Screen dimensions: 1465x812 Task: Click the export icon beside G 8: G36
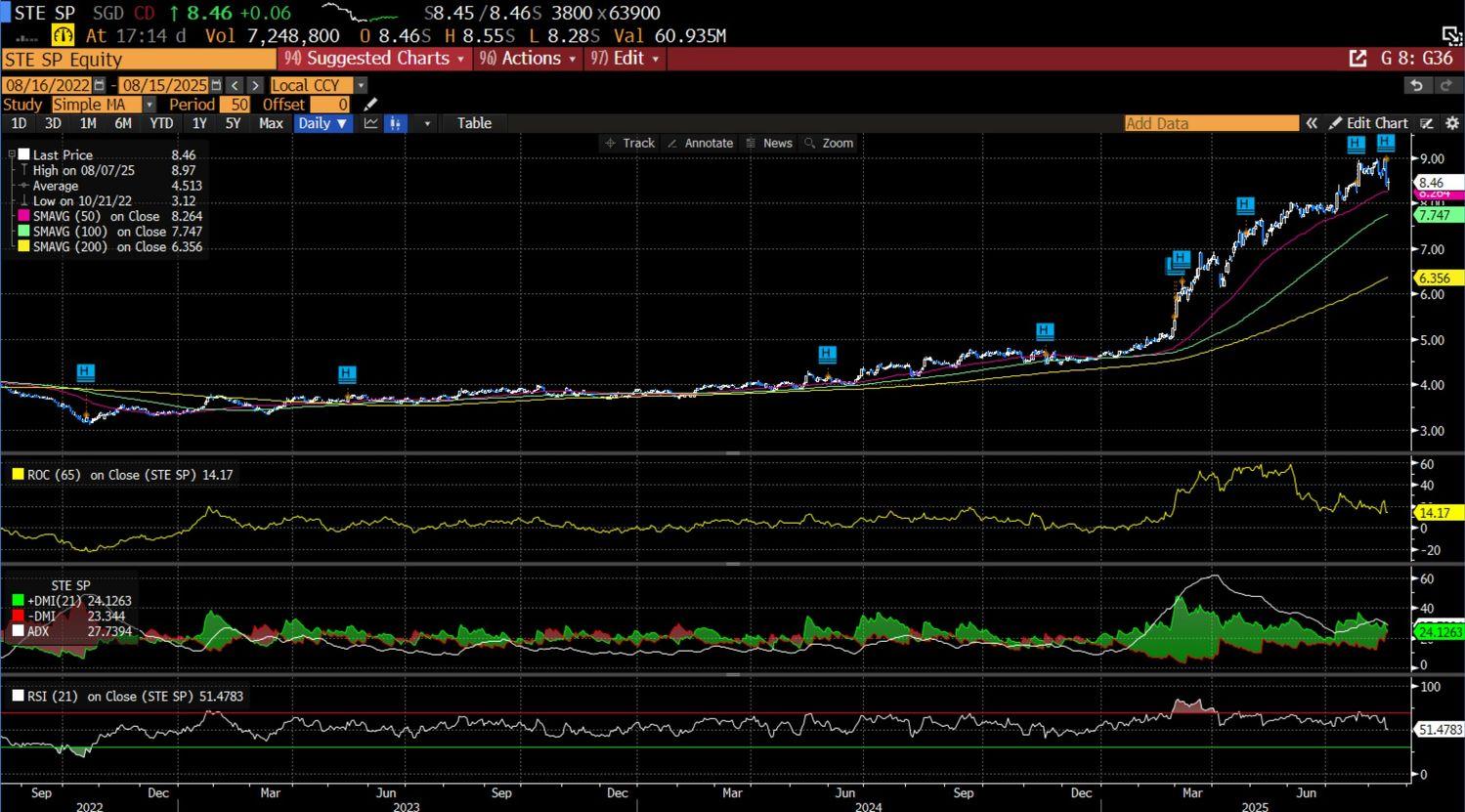tap(1357, 59)
